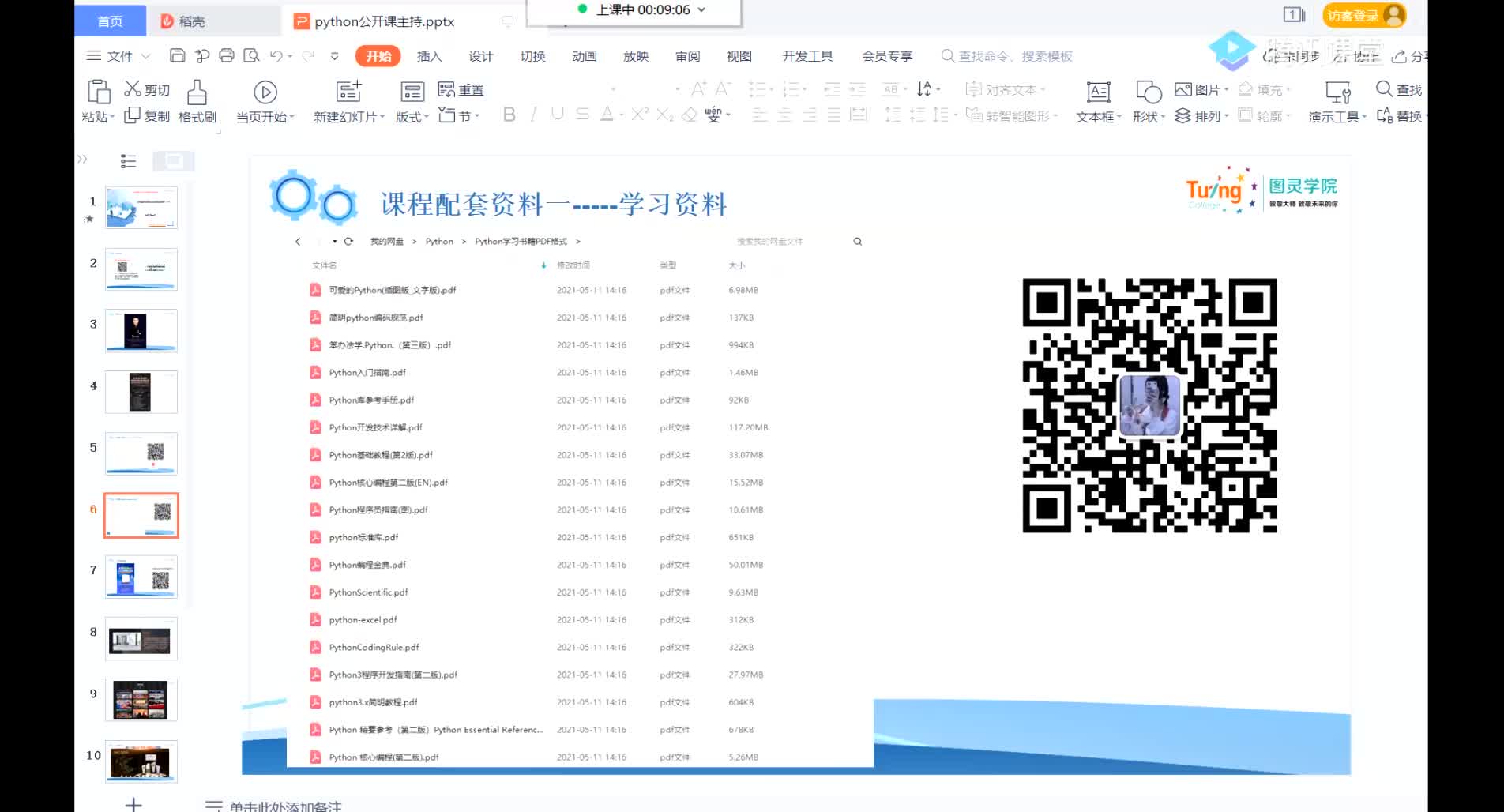The width and height of the screenshot is (1504, 812).
Task: Open the Developer Tools (开发工具) tab
Action: point(807,56)
